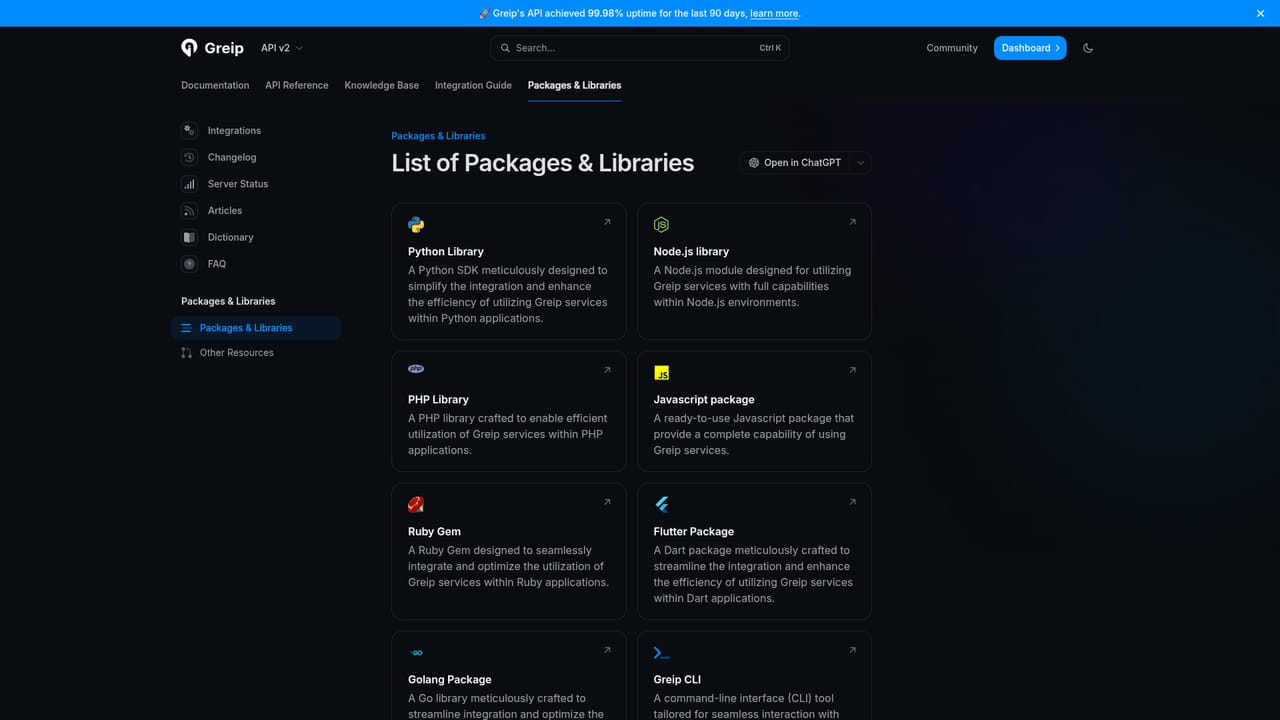This screenshot has width=1280, height=720.
Task: Click the Golang logo icon
Action: 416,653
